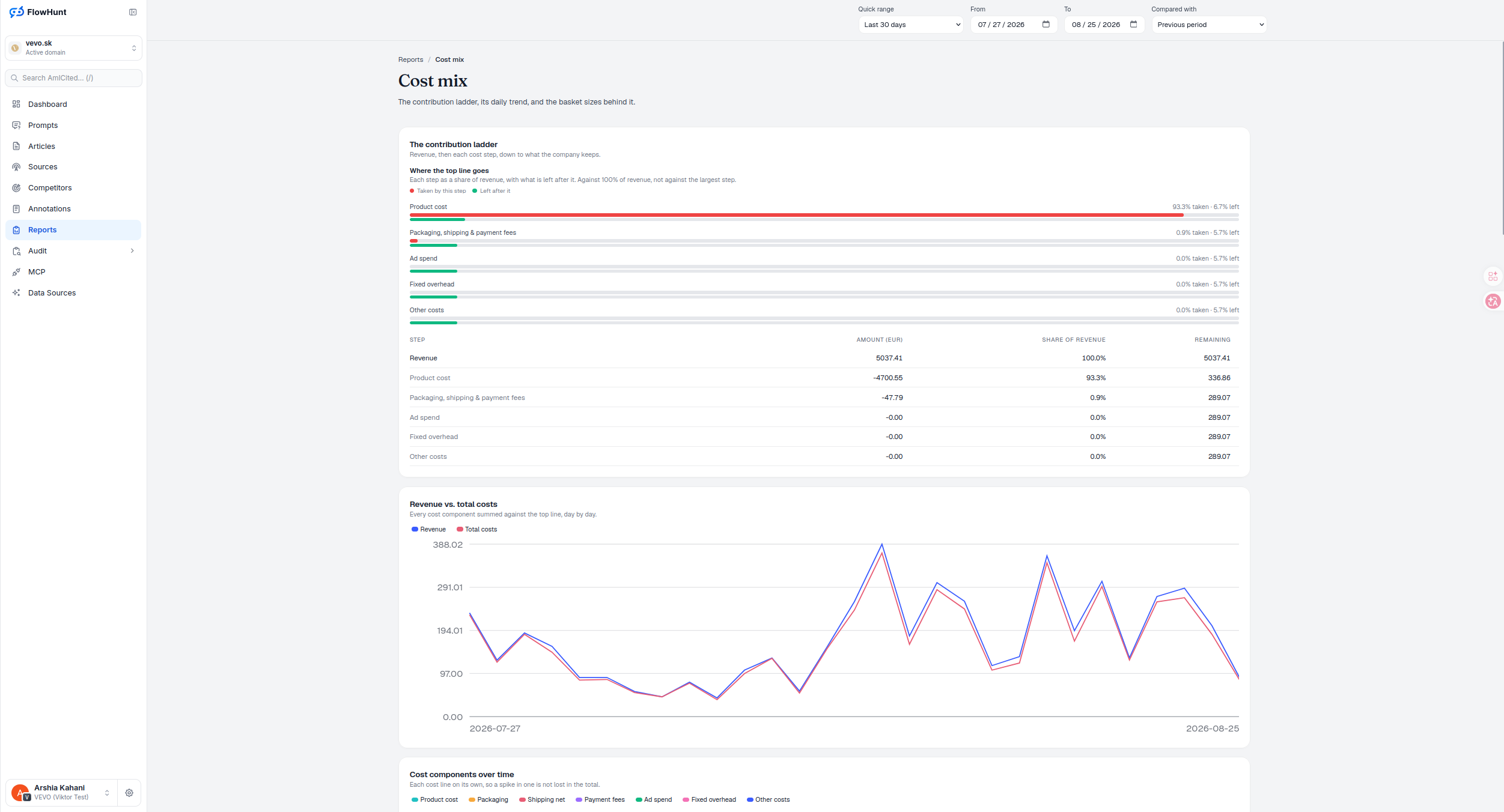Click the Arshia Kahani user avatar
1504x812 pixels.
[x=20, y=793]
